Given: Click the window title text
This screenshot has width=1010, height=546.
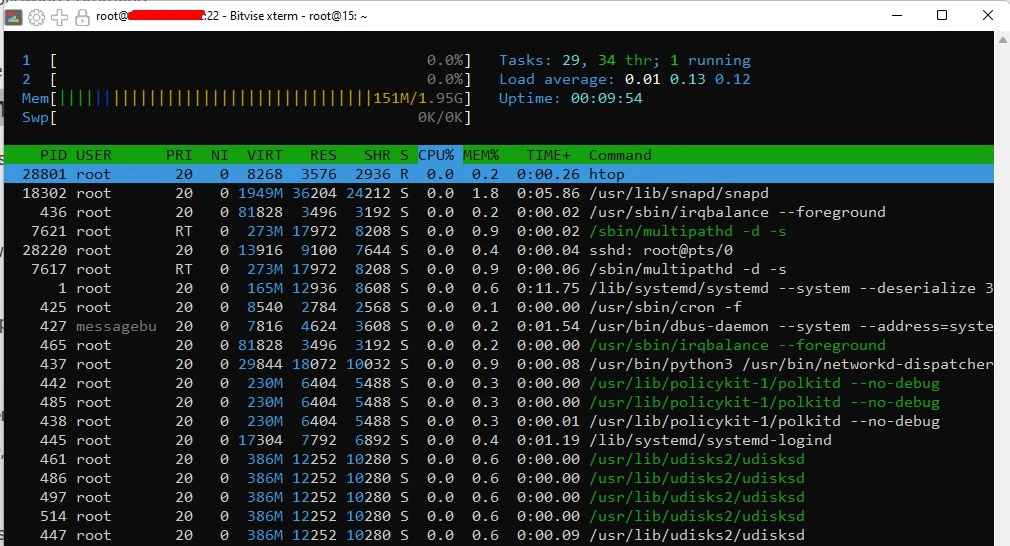Looking at the screenshot, I should pyautogui.click(x=231, y=16).
